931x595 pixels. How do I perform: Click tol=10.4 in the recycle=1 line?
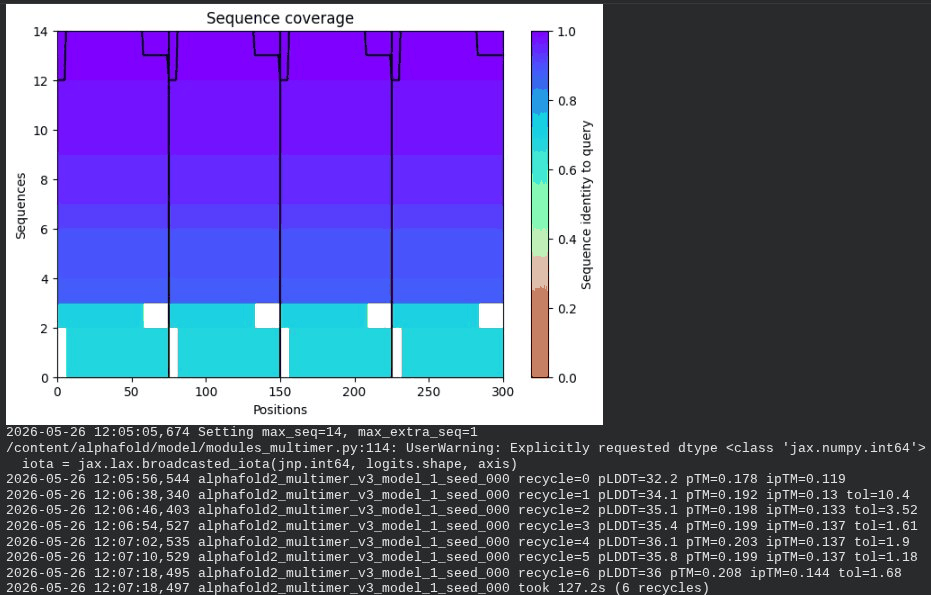click(878, 495)
